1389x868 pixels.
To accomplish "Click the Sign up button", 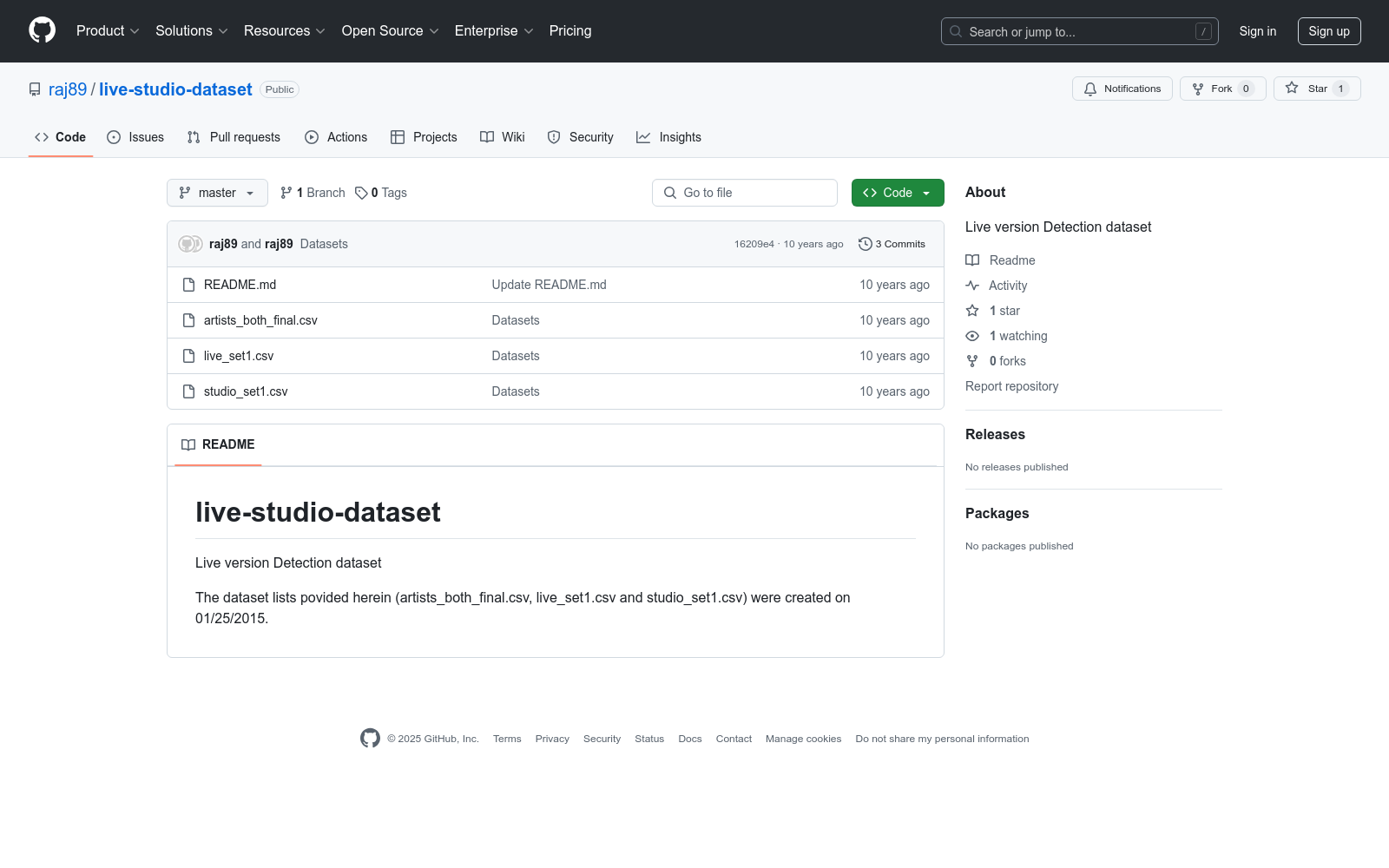I will click(x=1329, y=31).
